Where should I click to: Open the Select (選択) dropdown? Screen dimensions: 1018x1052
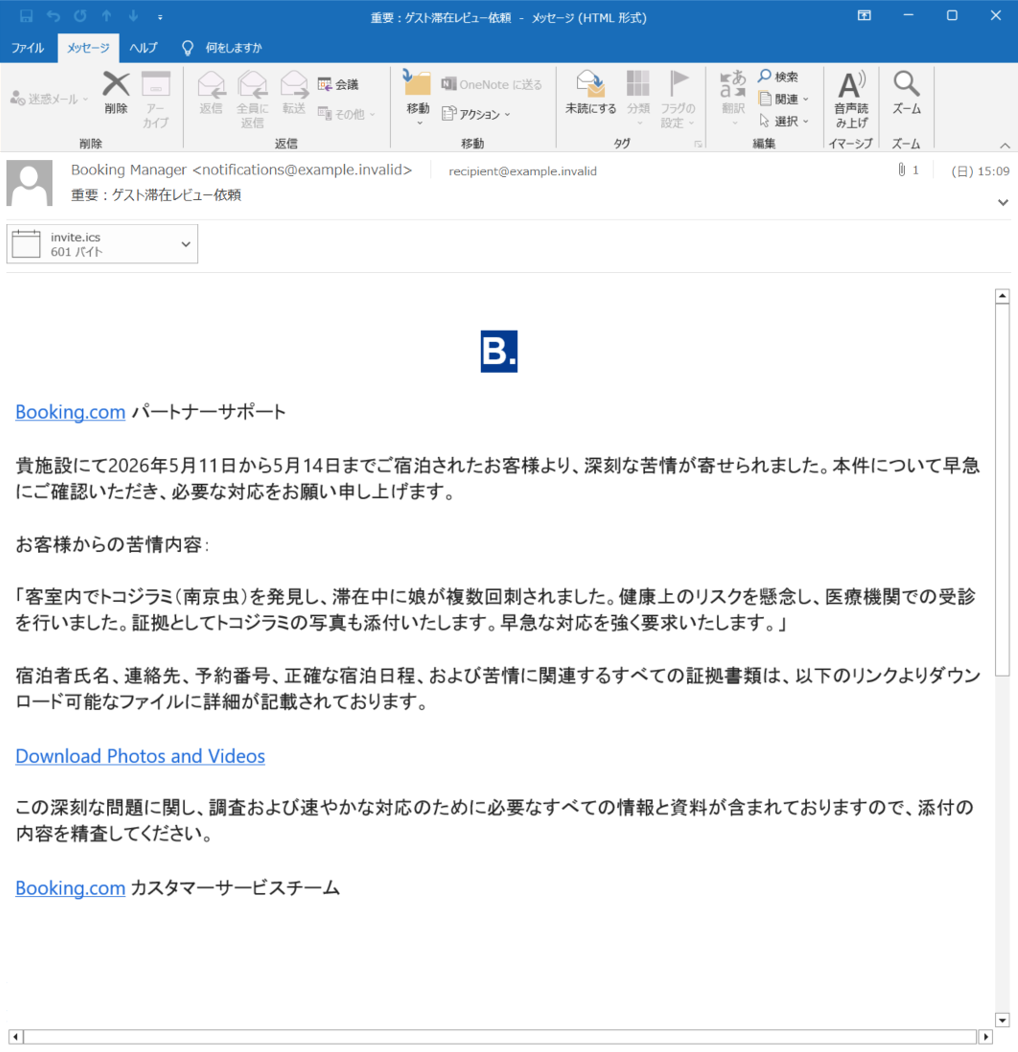(x=783, y=121)
